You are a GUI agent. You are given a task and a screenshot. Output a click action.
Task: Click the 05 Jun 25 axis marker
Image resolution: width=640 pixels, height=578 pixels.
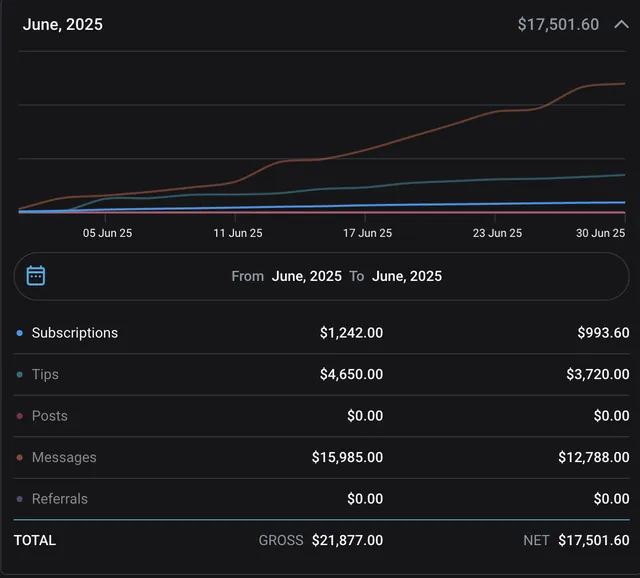coord(107,233)
